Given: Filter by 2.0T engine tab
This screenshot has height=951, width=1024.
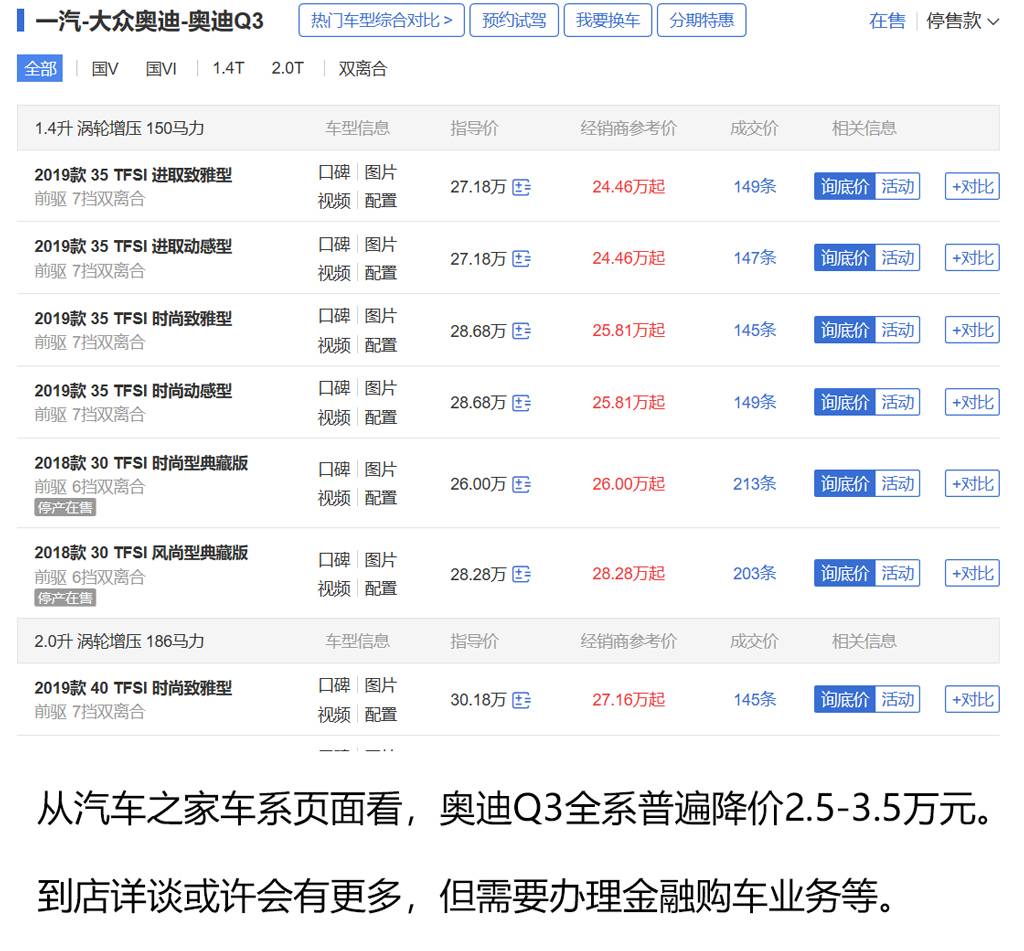Looking at the screenshot, I should pyautogui.click(x=287, y=68).
